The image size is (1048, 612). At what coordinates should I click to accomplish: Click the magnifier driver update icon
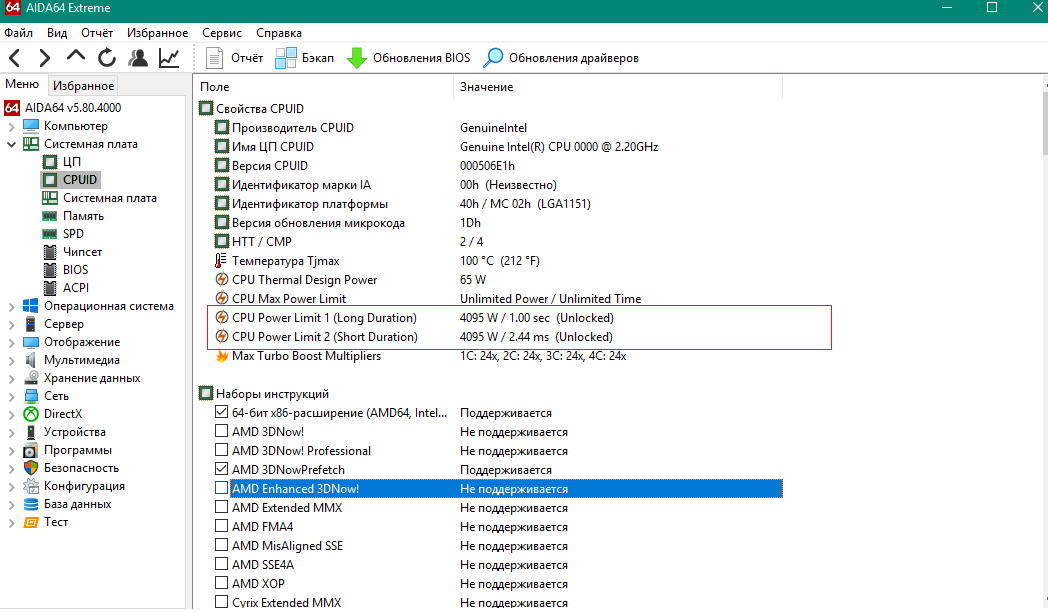493,58
